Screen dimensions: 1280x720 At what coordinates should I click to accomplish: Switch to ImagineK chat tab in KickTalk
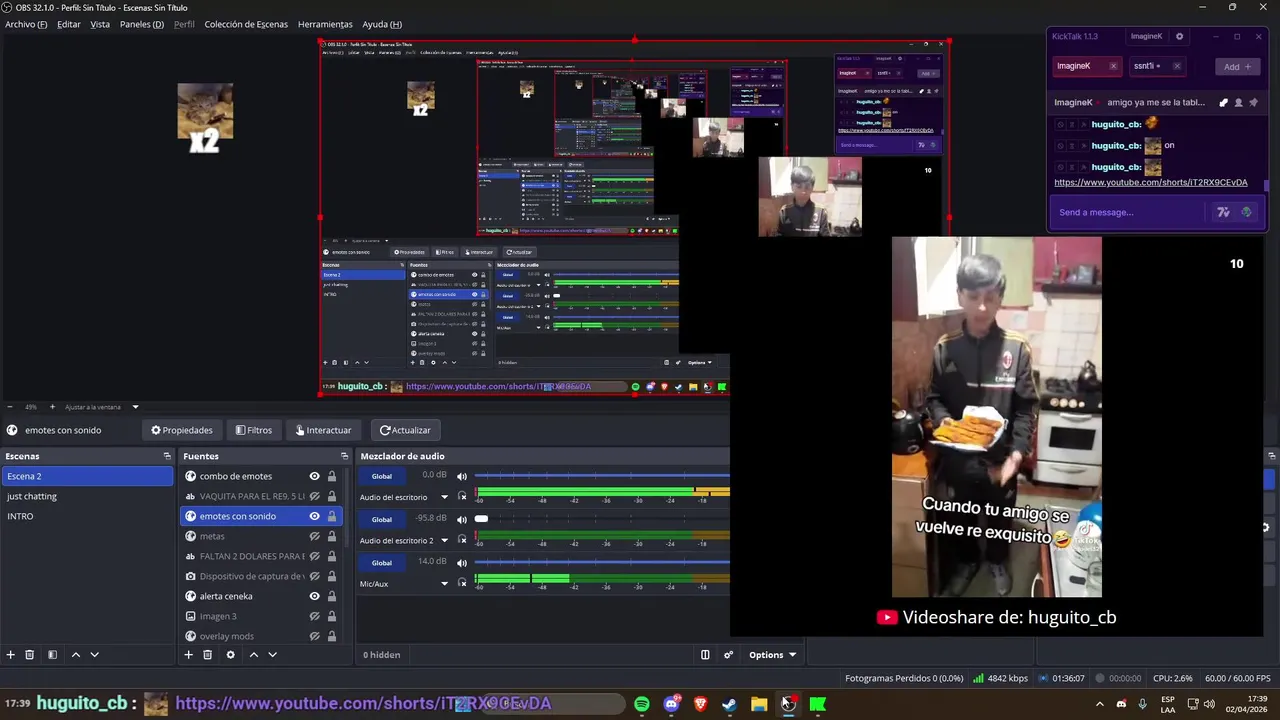click(x=1086, y=66)
